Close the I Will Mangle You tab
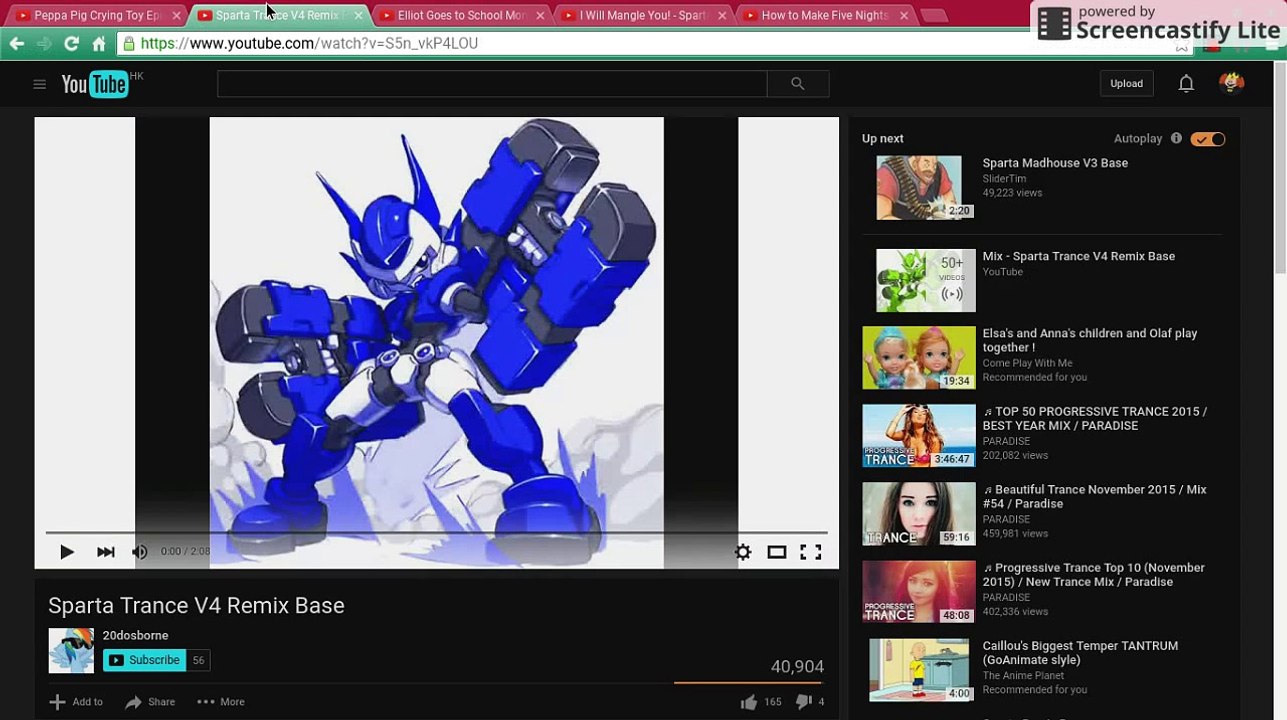Image resolution: width=1287 pixels, height=720 pixels. (722, 16)
